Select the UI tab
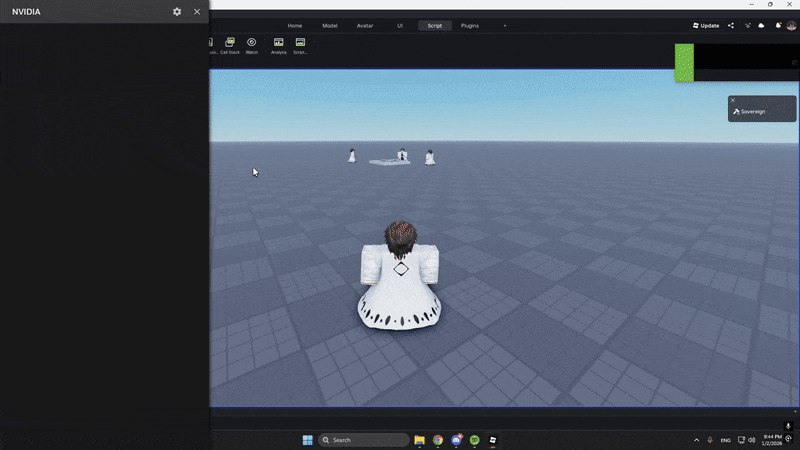 tap(400, 25)
